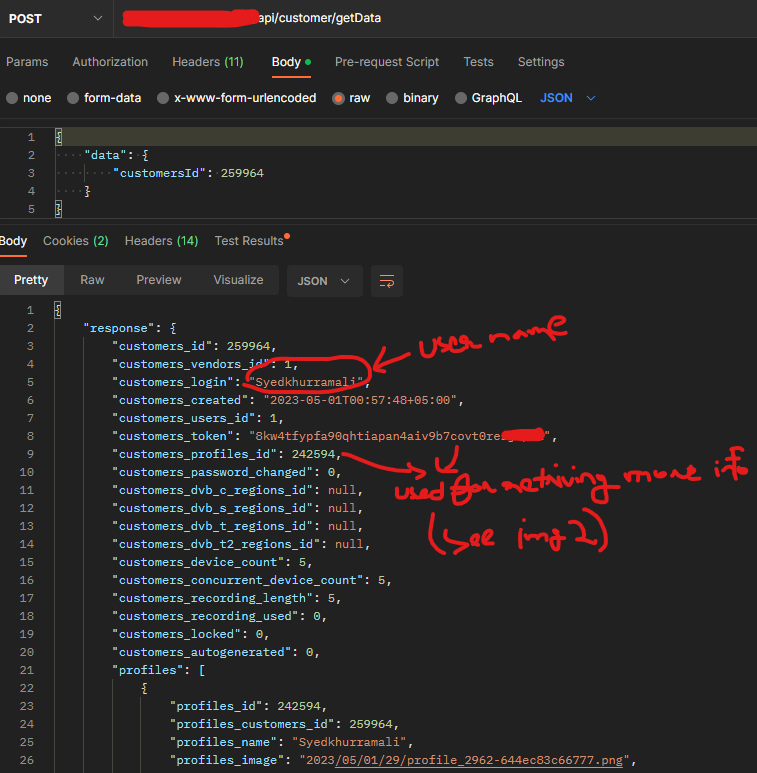Toggle the response line wrap icon
Screen dimensions: 757x773
[x=387, y=281]
